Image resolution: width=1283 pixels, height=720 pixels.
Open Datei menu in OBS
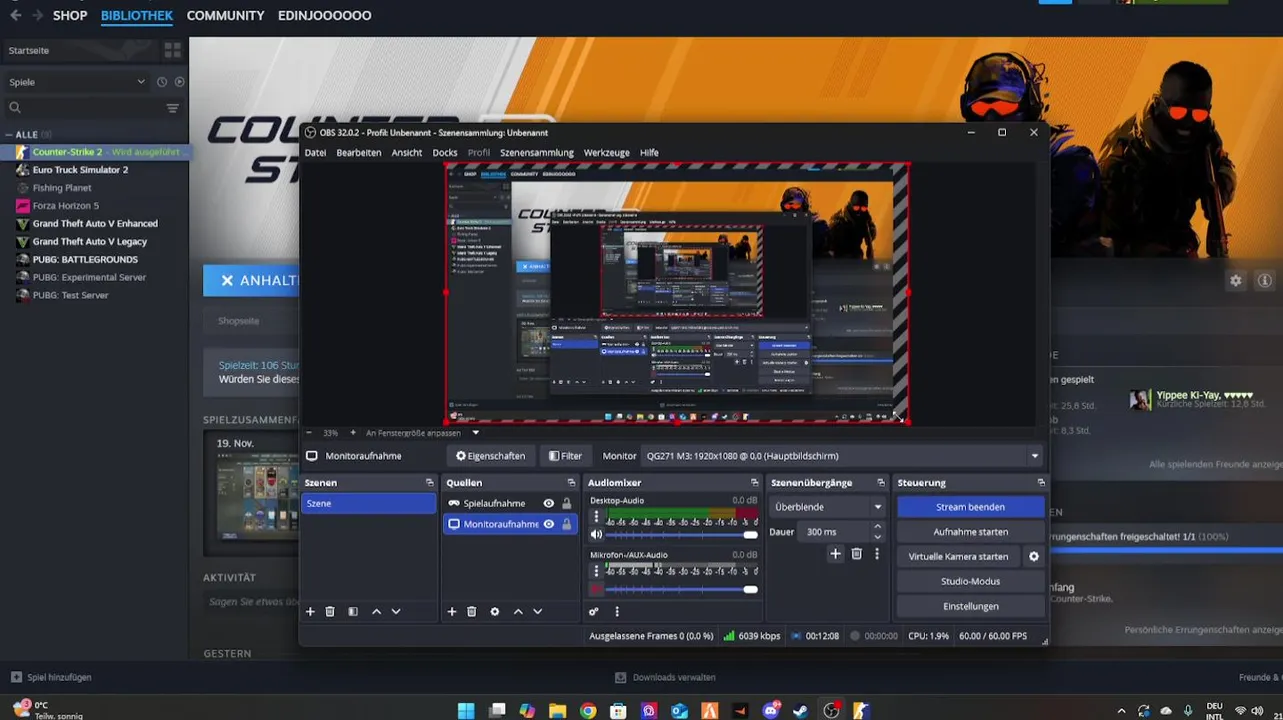point(315,153)
